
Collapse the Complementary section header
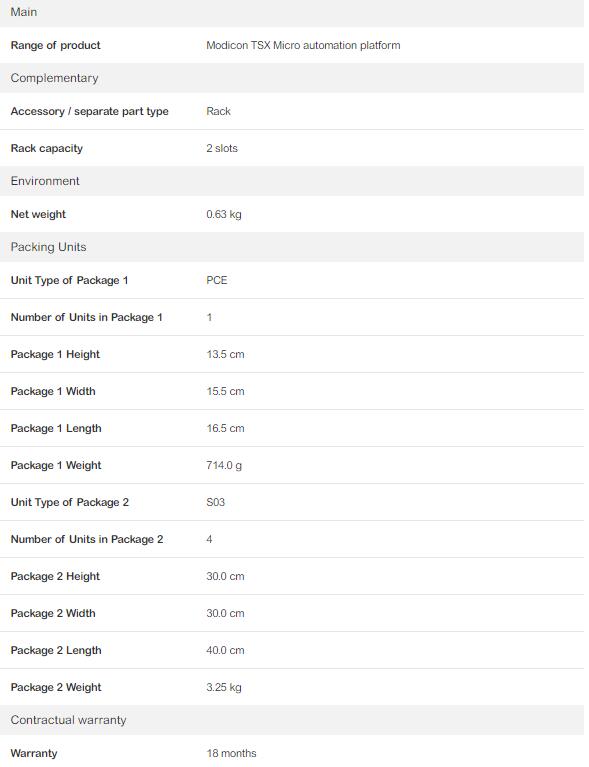tap(292, 78)
